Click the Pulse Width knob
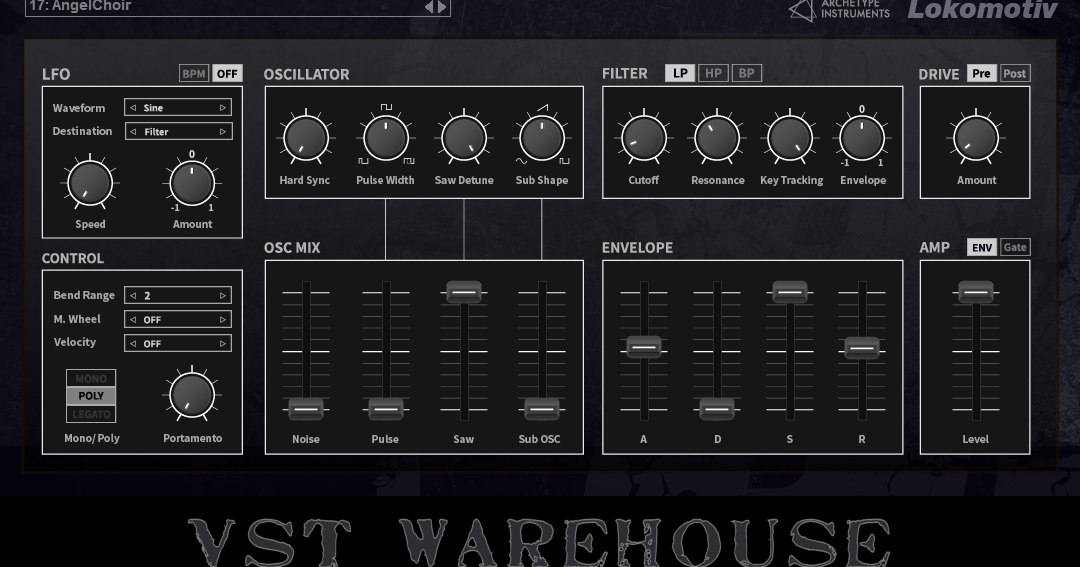The image size is (1080, 567). 386,138
